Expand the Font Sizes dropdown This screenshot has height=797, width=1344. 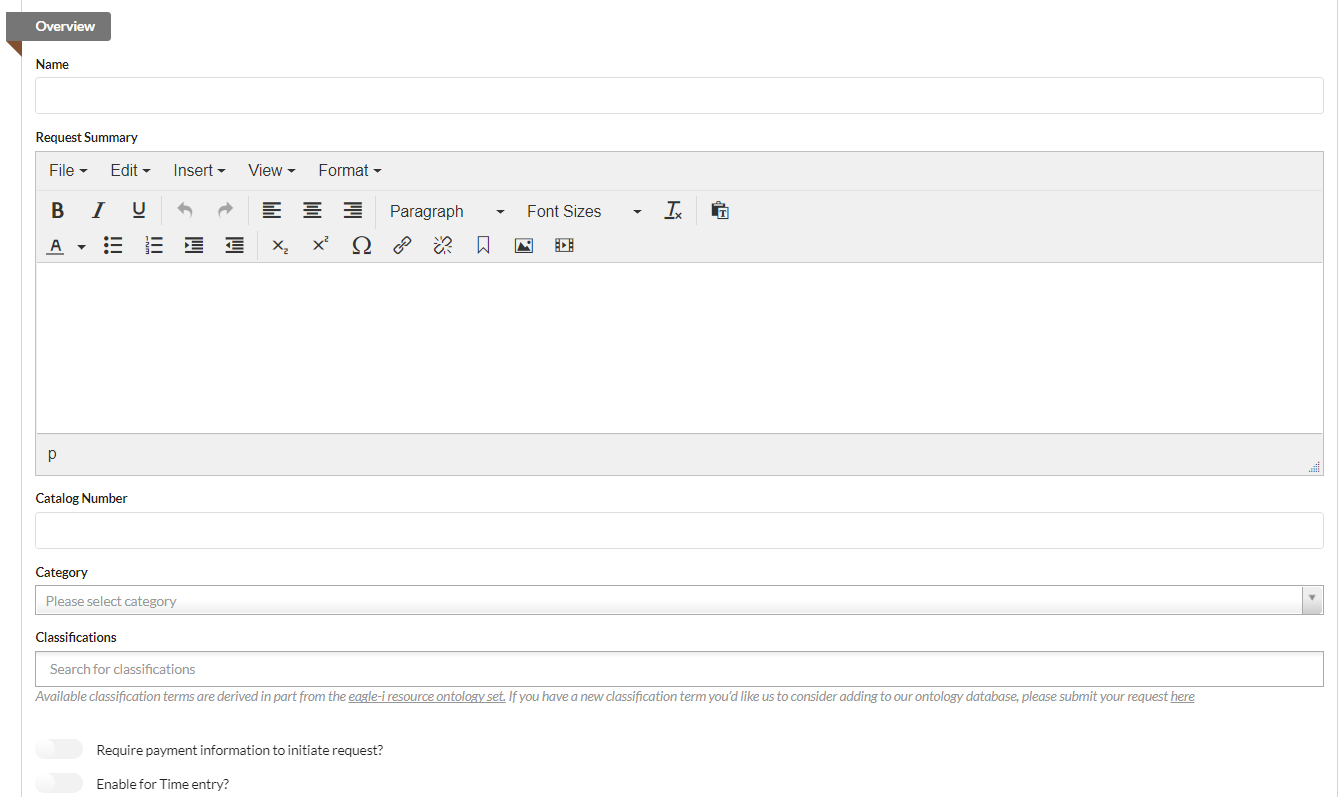click(x=583, y=212)
